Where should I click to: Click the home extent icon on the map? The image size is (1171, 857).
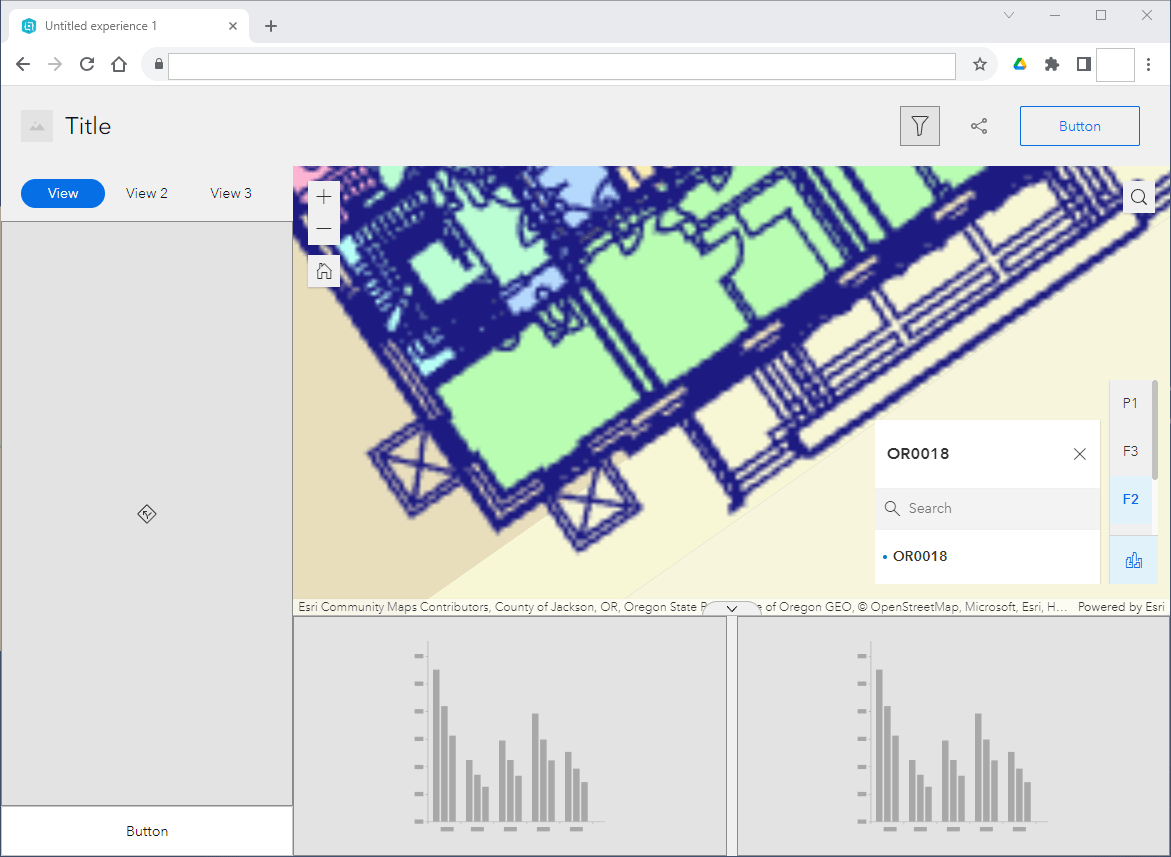click(x=323, y=270)
